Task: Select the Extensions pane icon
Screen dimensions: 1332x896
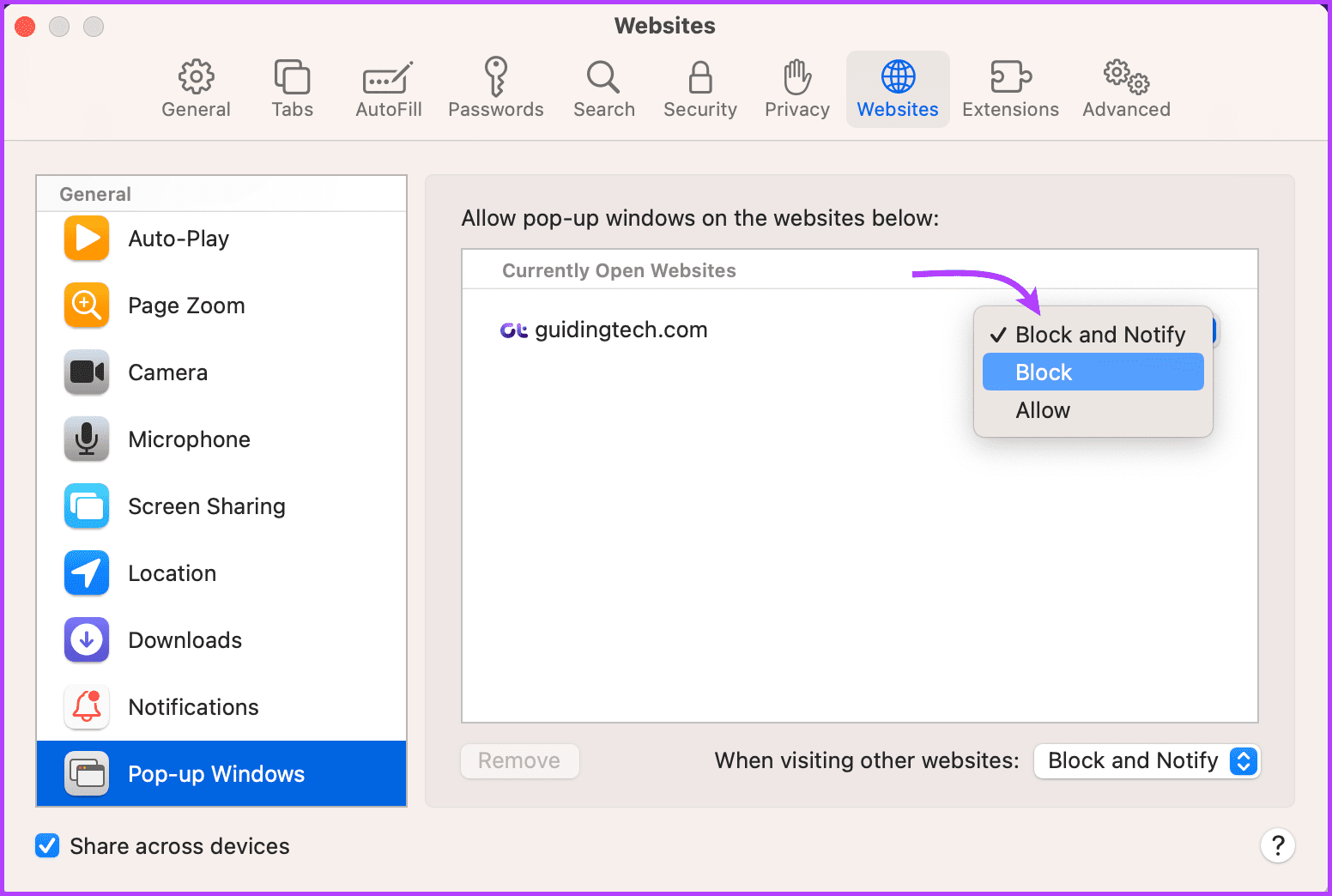Action: (1010, 87)
